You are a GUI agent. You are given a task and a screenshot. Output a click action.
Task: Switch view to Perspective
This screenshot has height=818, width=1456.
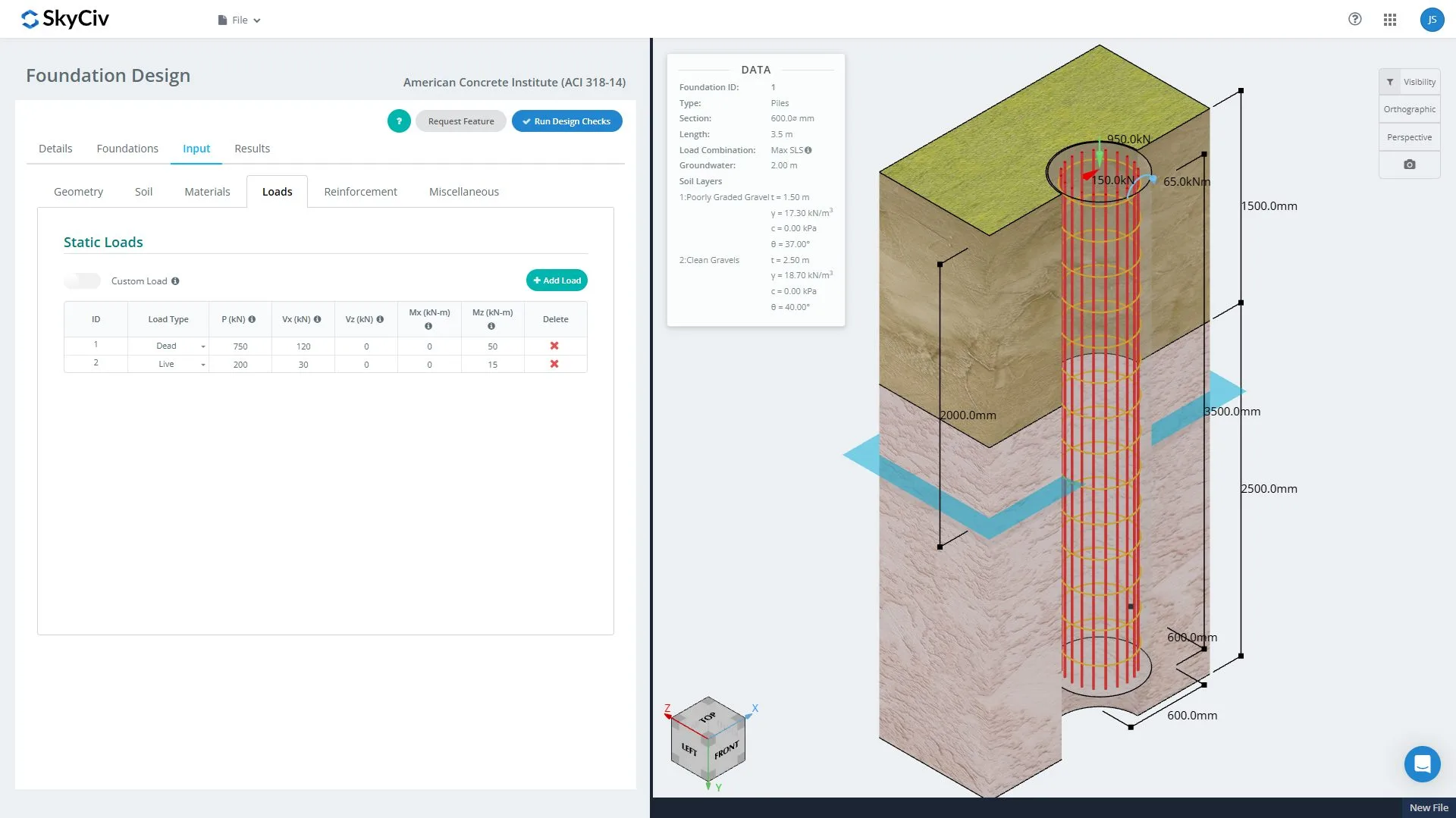pos(1409,137)
